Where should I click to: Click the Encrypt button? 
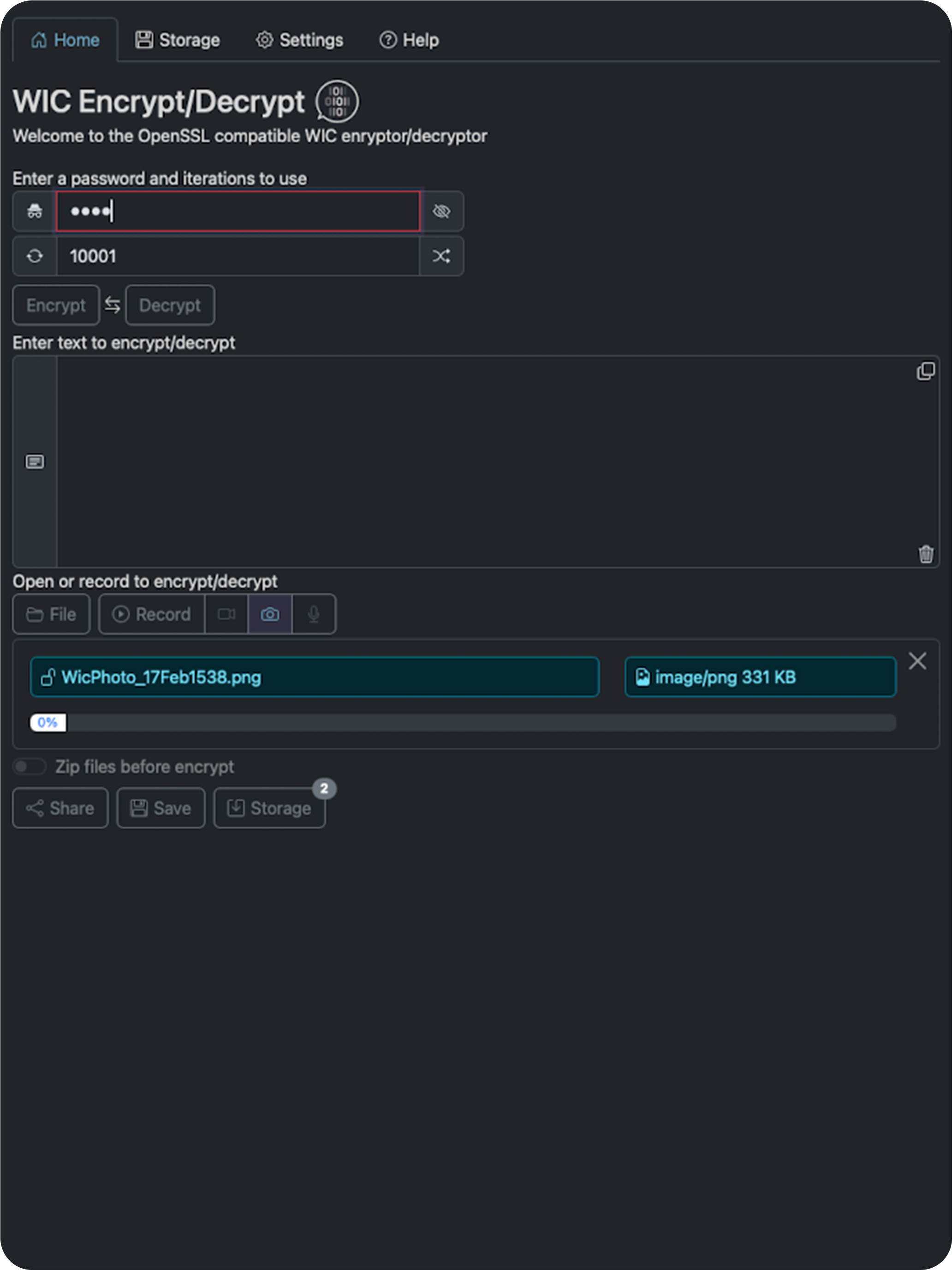[x=56, y=306]
